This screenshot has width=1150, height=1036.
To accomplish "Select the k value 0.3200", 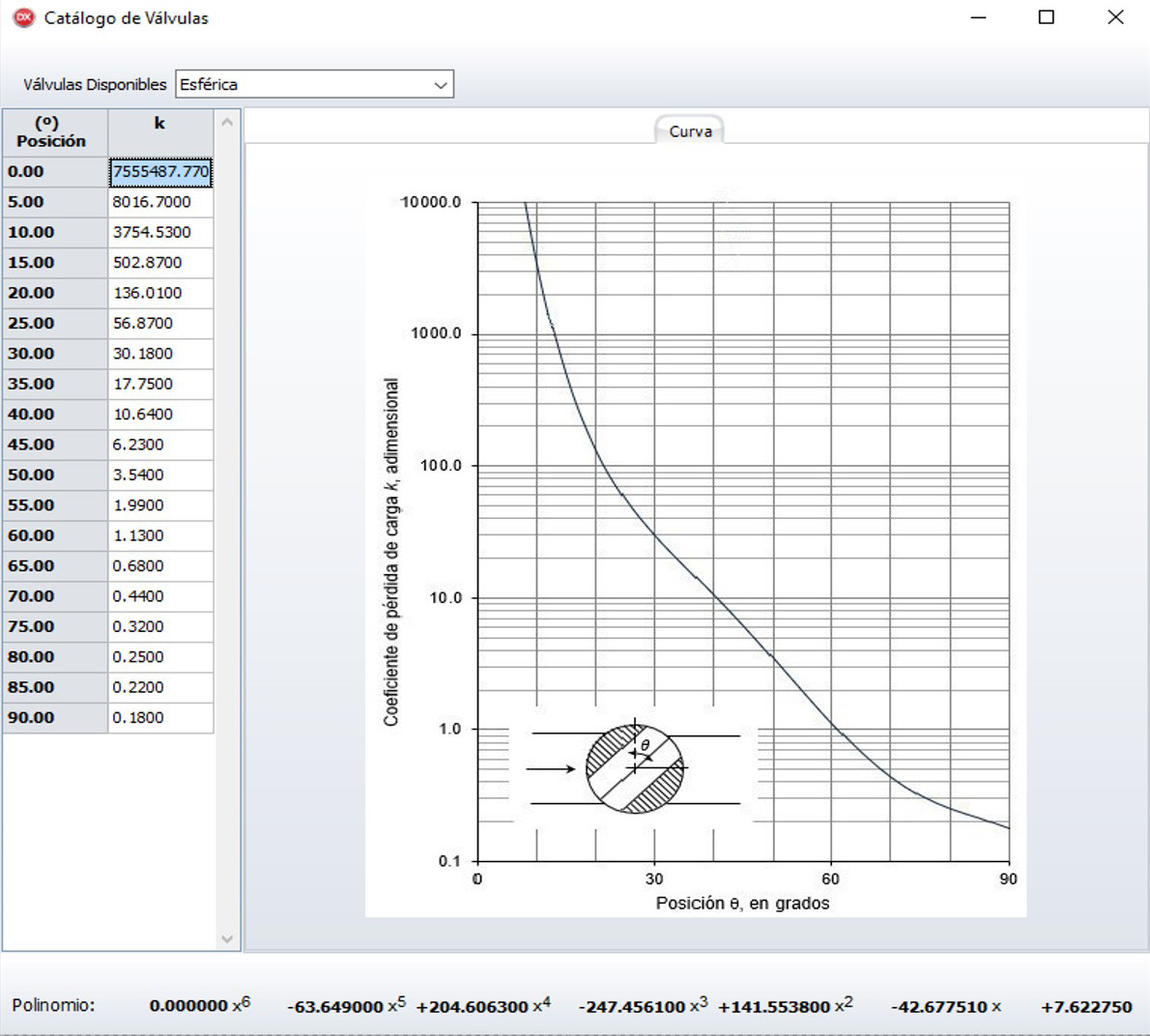I will (x=160, y=627).
